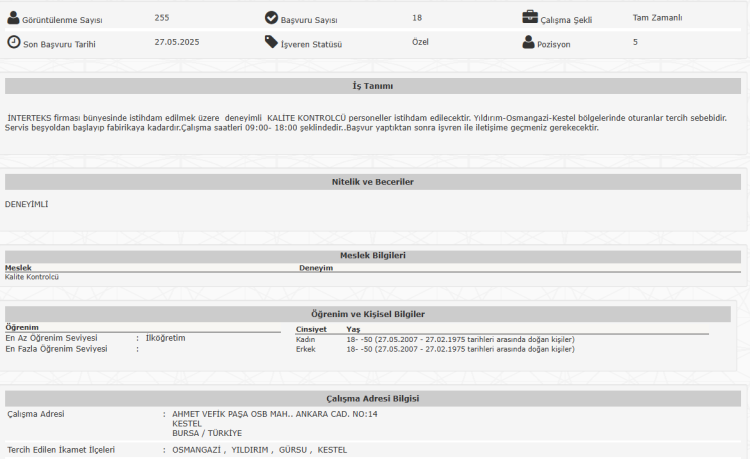The height and width of the screenshot is (459, 750).
Task: Click the person icon beside Görüntülenme Sayısı
Action: click(13, 17)
